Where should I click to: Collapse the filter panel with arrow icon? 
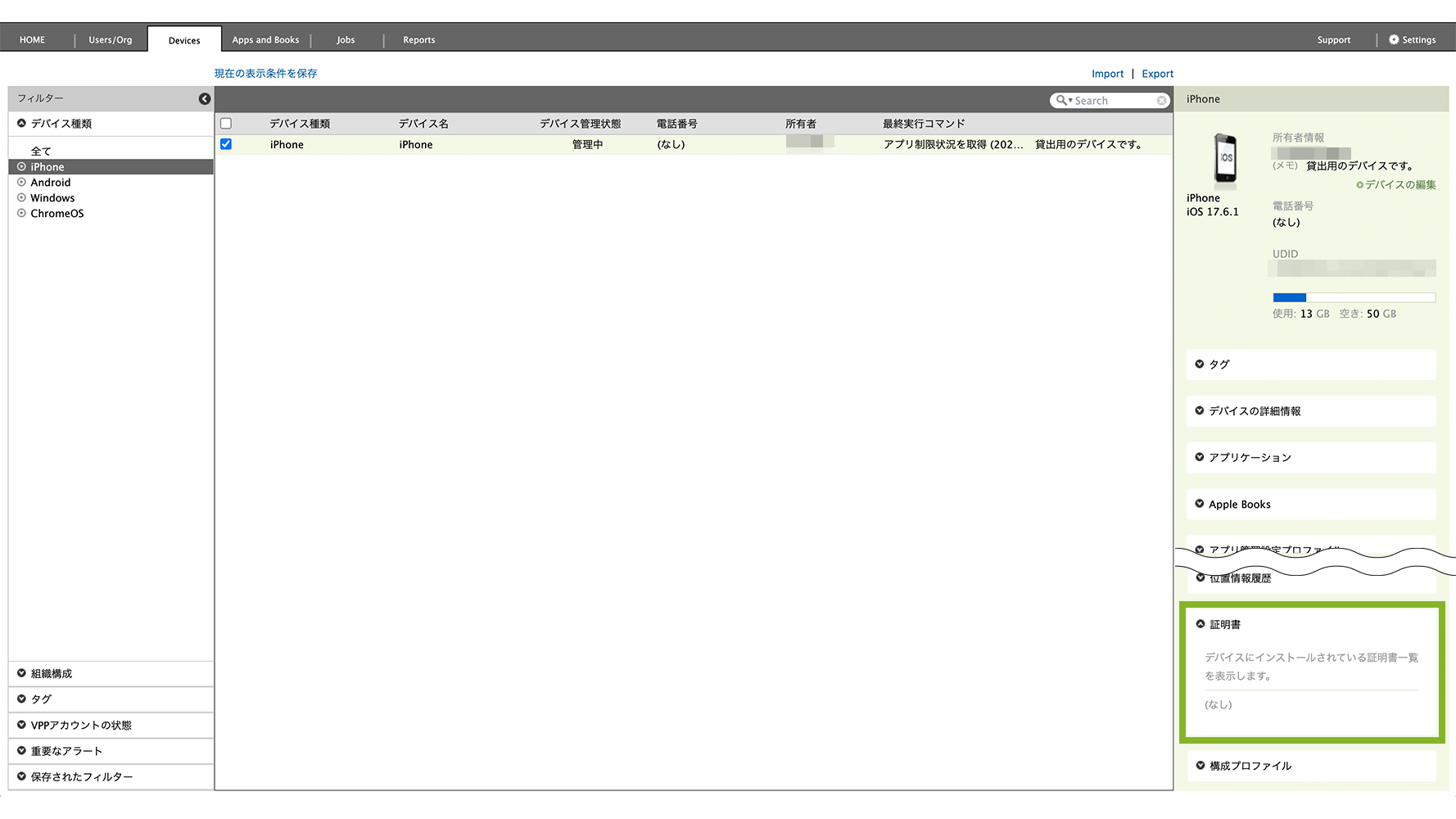point(205,99)
